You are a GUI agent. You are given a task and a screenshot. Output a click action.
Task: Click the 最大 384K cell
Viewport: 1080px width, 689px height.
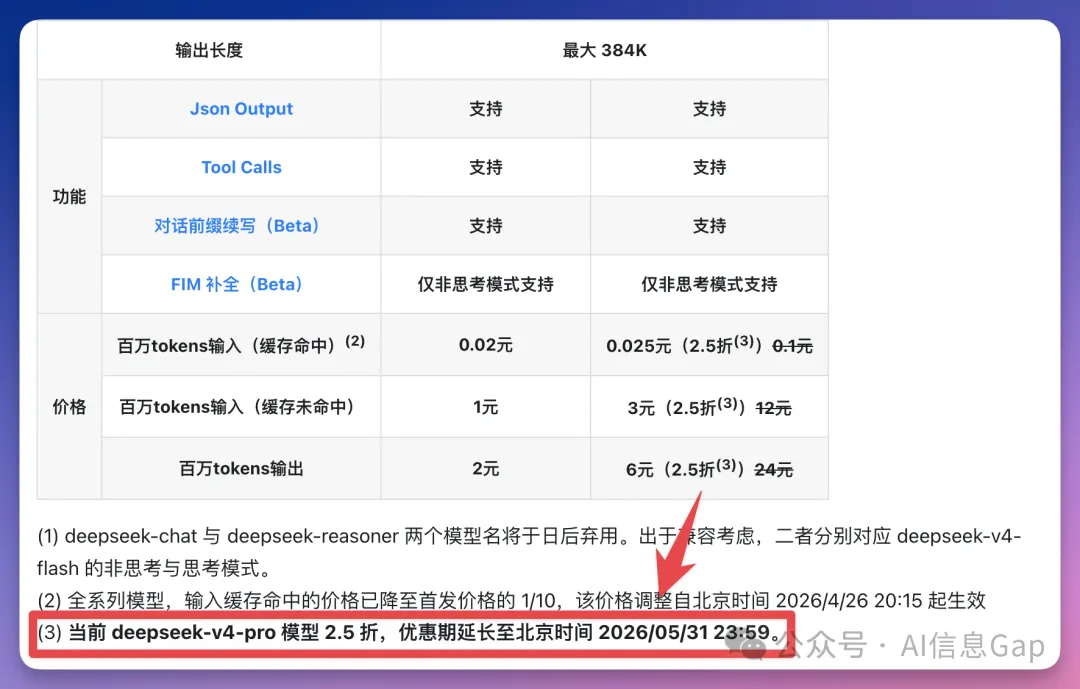point(604,50)
